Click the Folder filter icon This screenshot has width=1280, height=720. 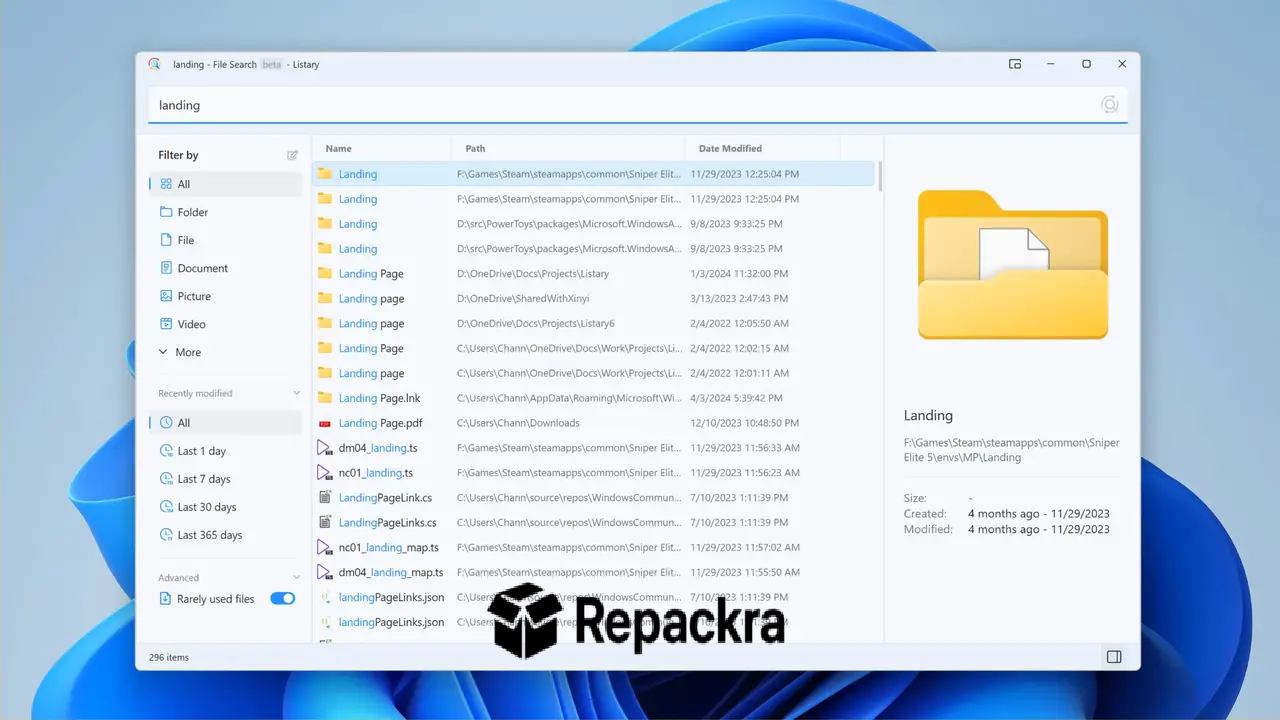(x=166, y=212)
